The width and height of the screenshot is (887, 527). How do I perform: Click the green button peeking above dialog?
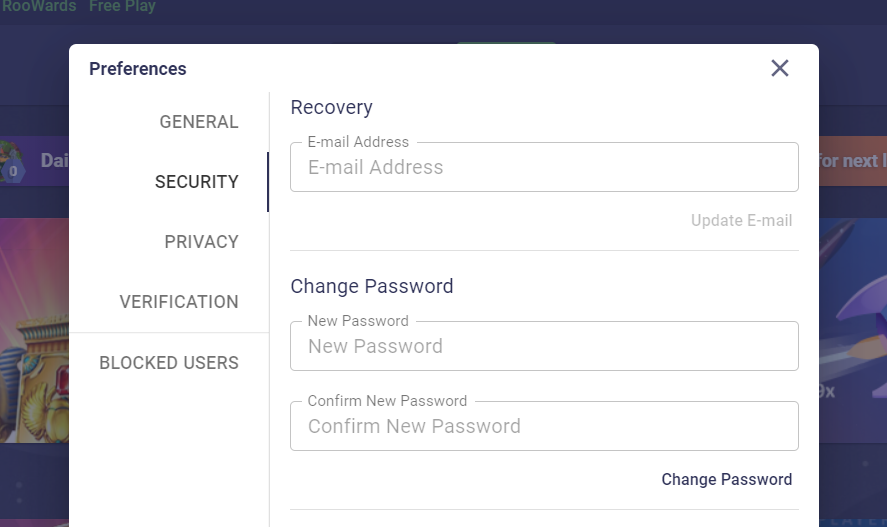(506, 42)
